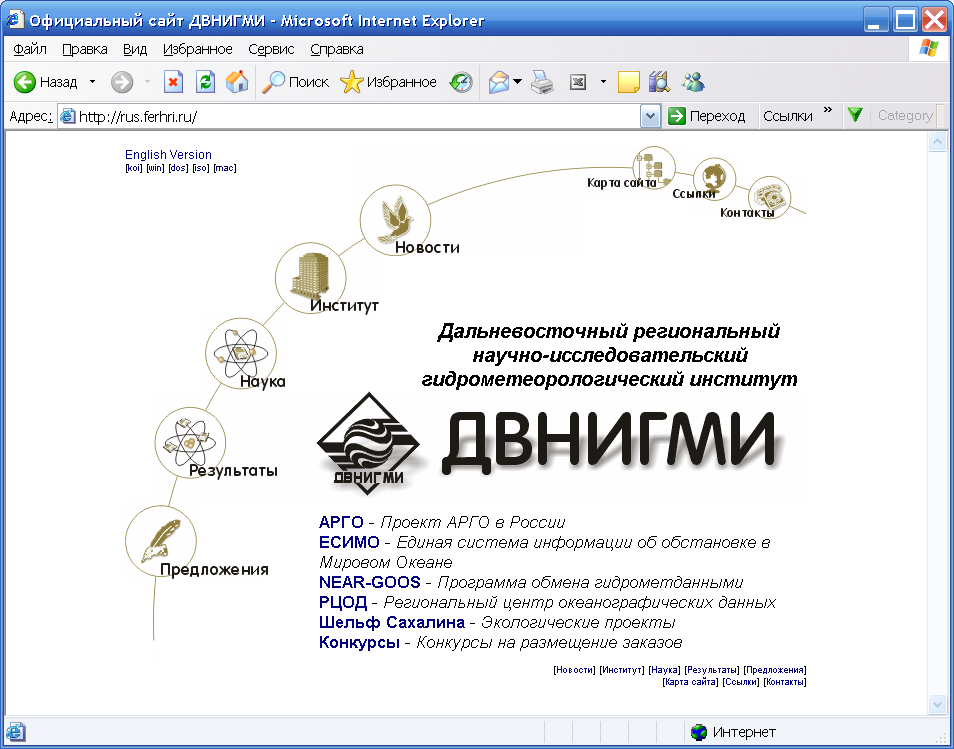Image resolution: width=954 pixels, height=749 pixels.
Task: Expand the address bar dropdown list
Action: pyautogui.click(x=650, y=116)
